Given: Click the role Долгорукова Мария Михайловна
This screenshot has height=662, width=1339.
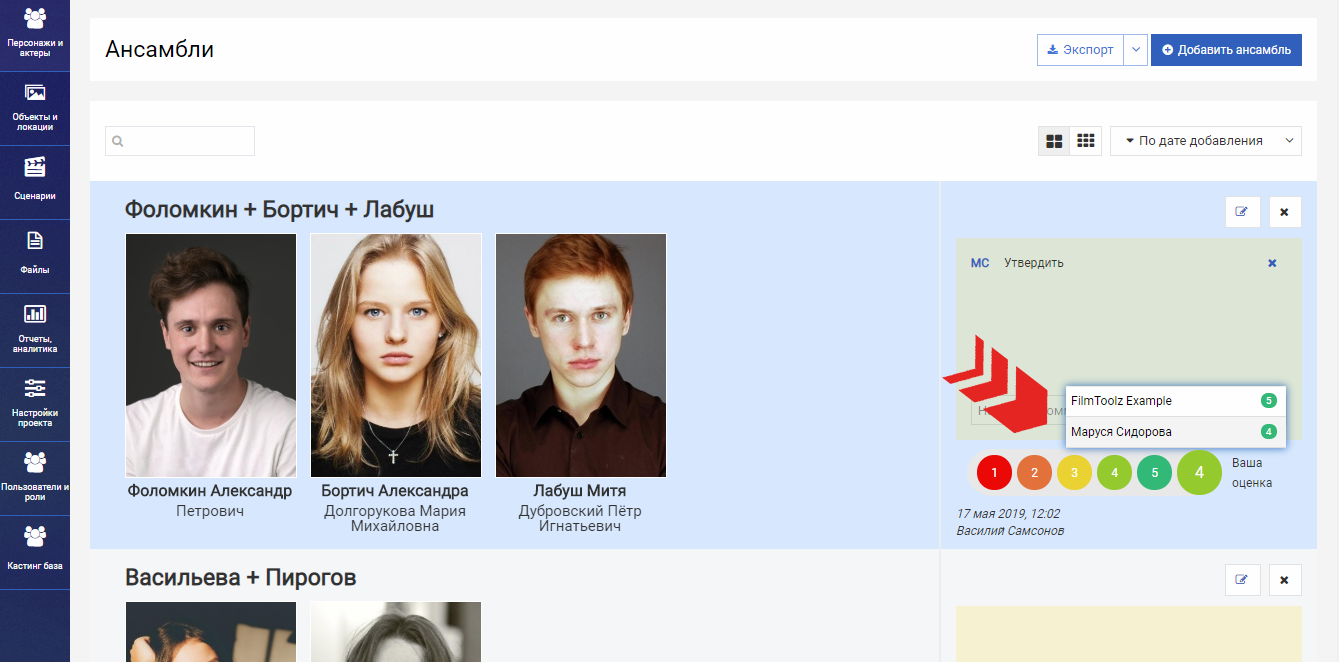Looking at the screenshot, I should point(395,518).
